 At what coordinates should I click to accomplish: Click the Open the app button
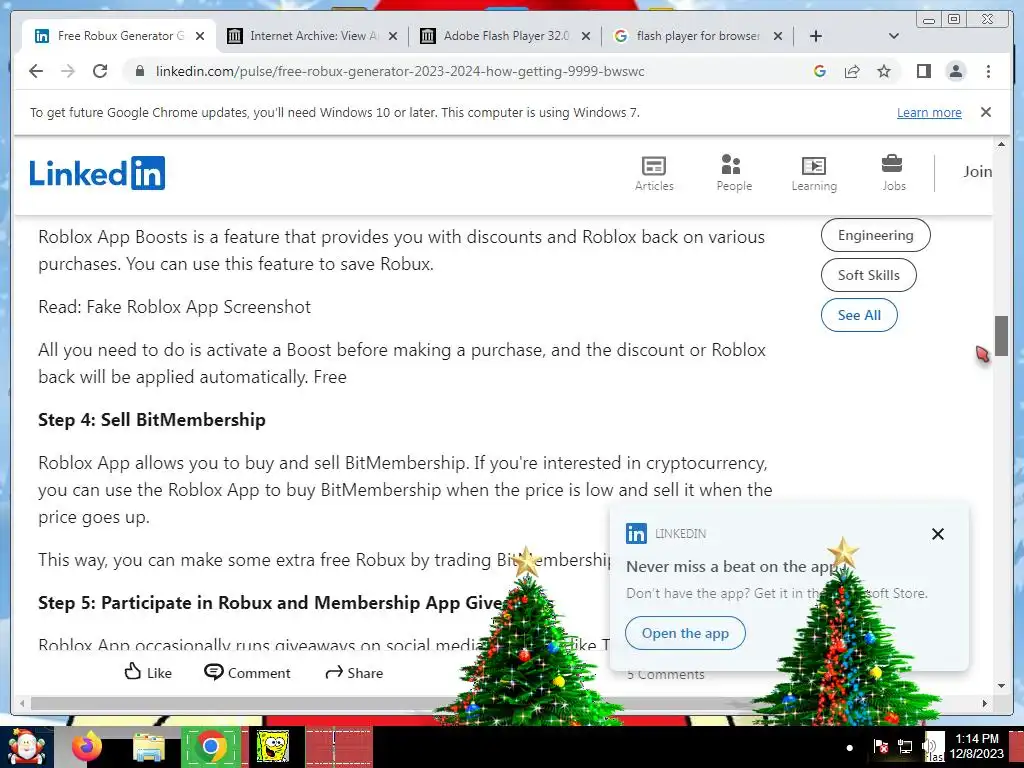685,633
